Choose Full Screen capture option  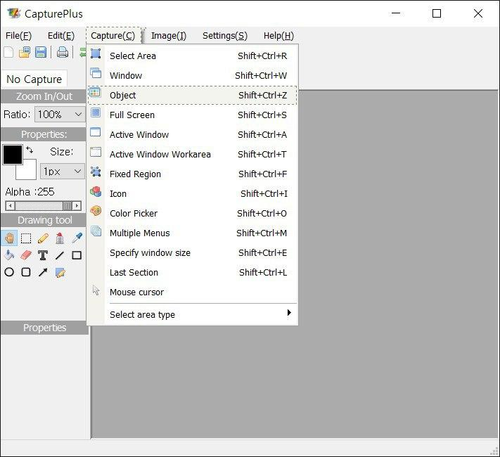[x=192, y=115]
